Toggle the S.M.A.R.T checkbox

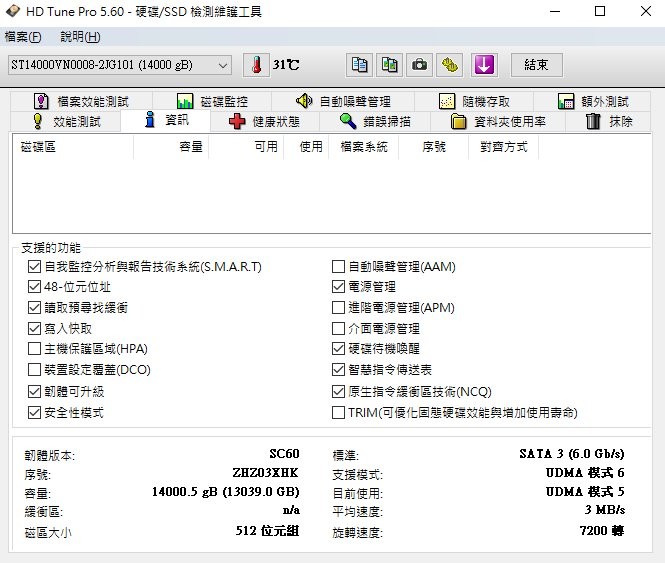36,267
